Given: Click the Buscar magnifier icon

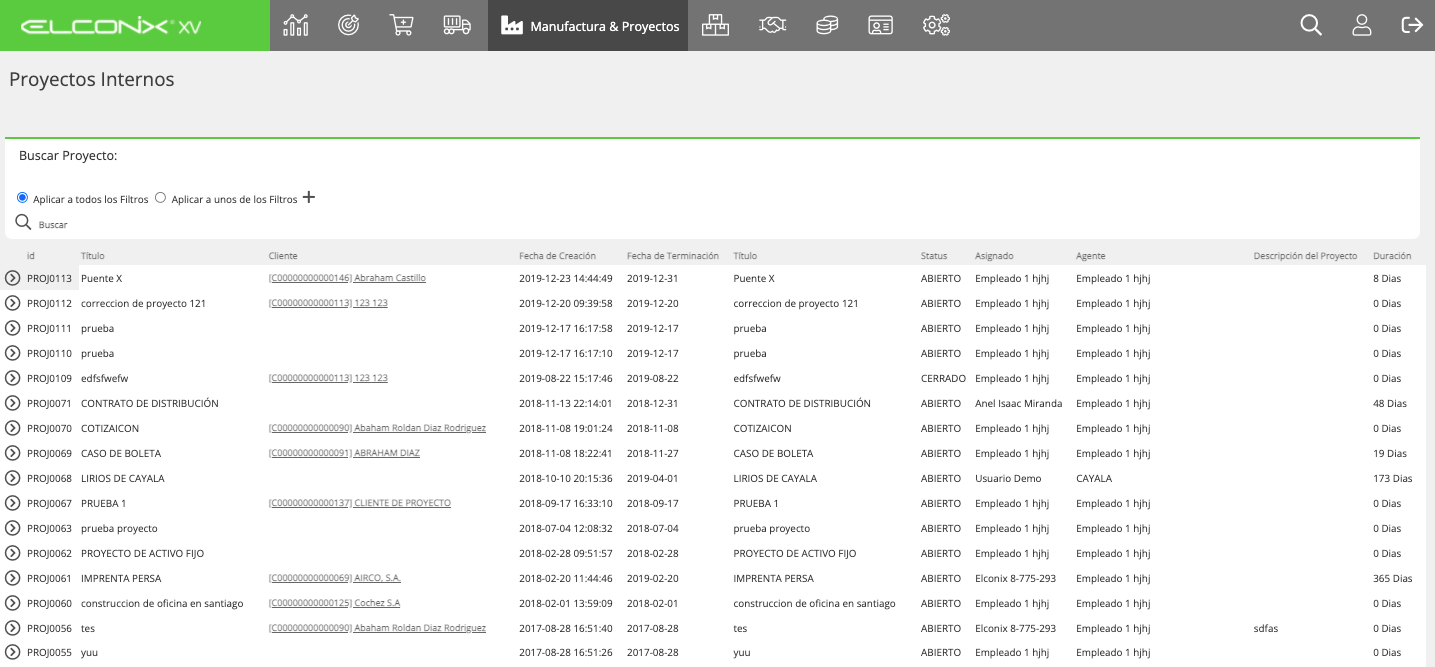Looking at the screenshot, I should coord(24,222).
